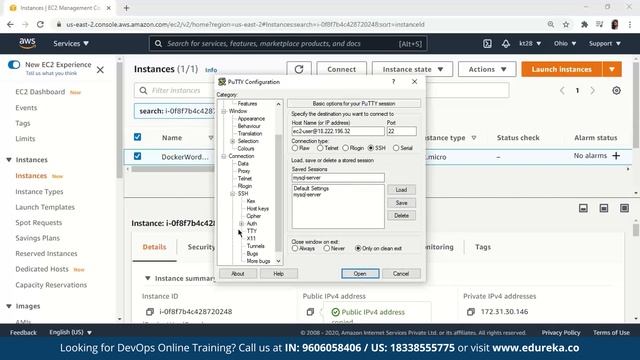Click the PuTTY dialog help question mark
The width and height of the screenshot is (640, 360).
tap(393, 82)
